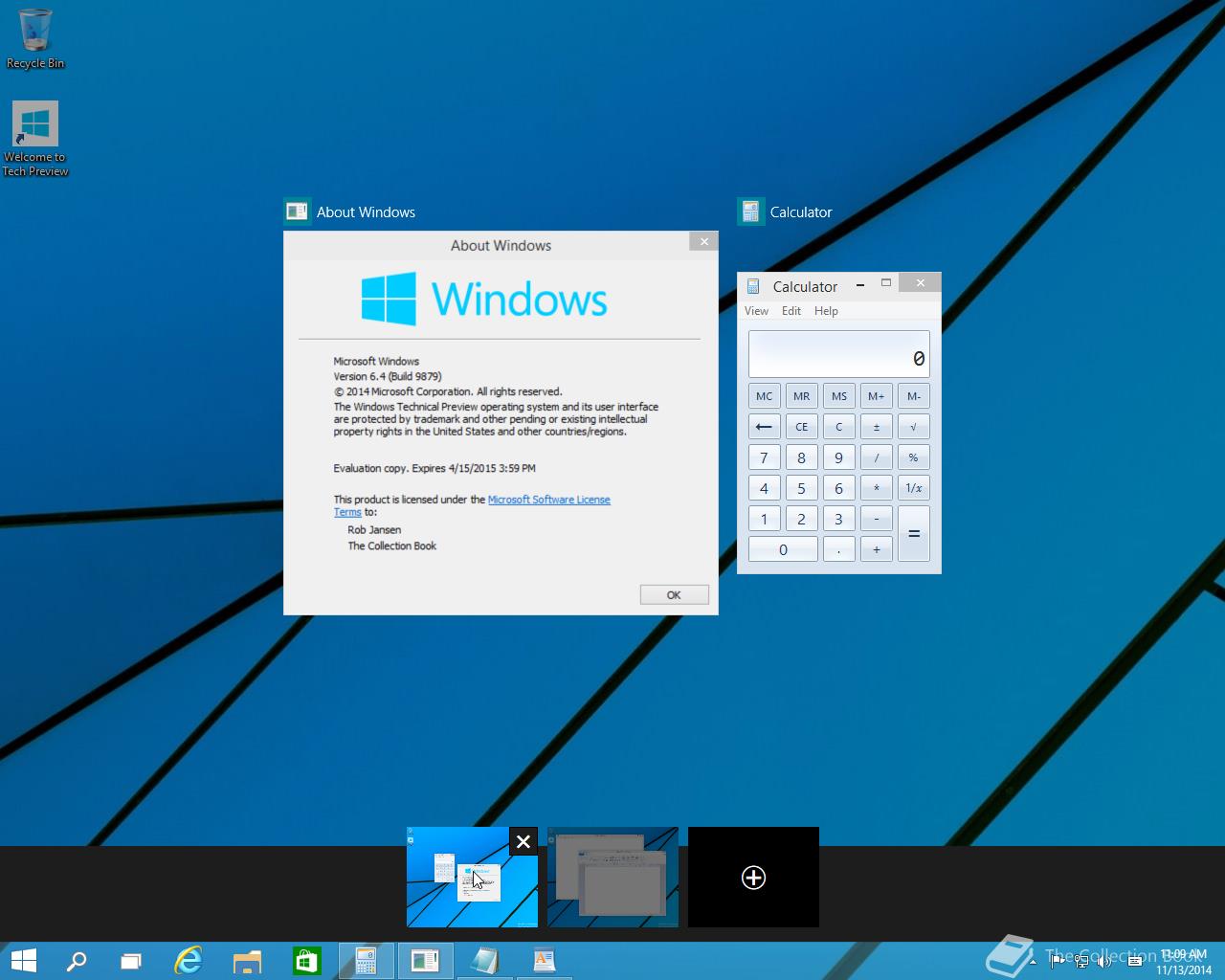The width and height of the screenshot is (1225, 980).
Task: Click the Calculator display field
Action: click(839, 354)
